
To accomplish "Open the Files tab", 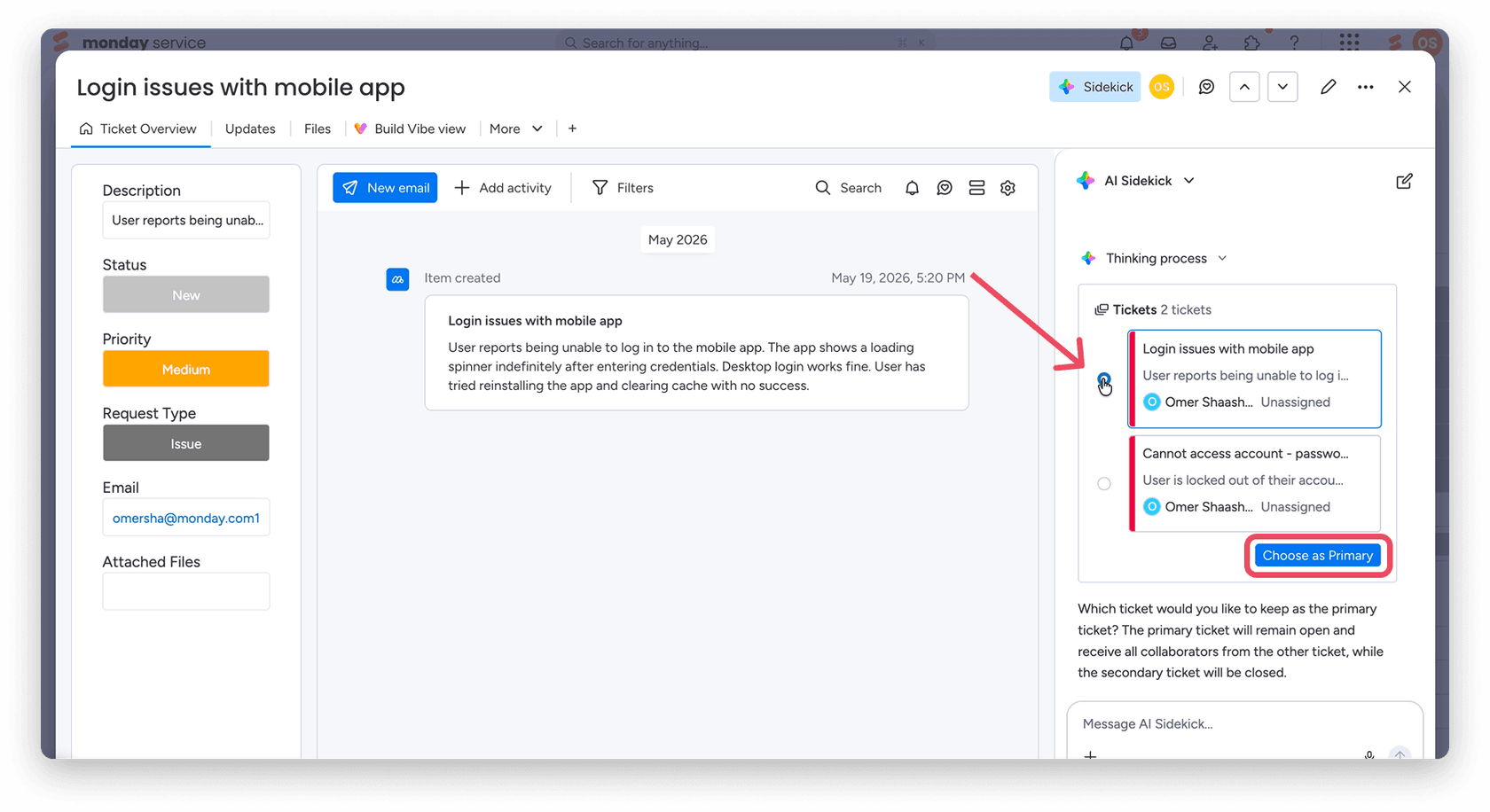I will (318, 129).
